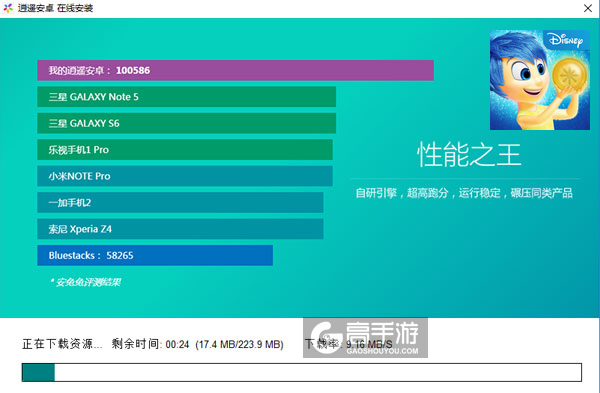Screen dimensions: 600x393
Task: Click the 剩余时间 00:24 remaining time text
Action: click(x=150, y=344)
